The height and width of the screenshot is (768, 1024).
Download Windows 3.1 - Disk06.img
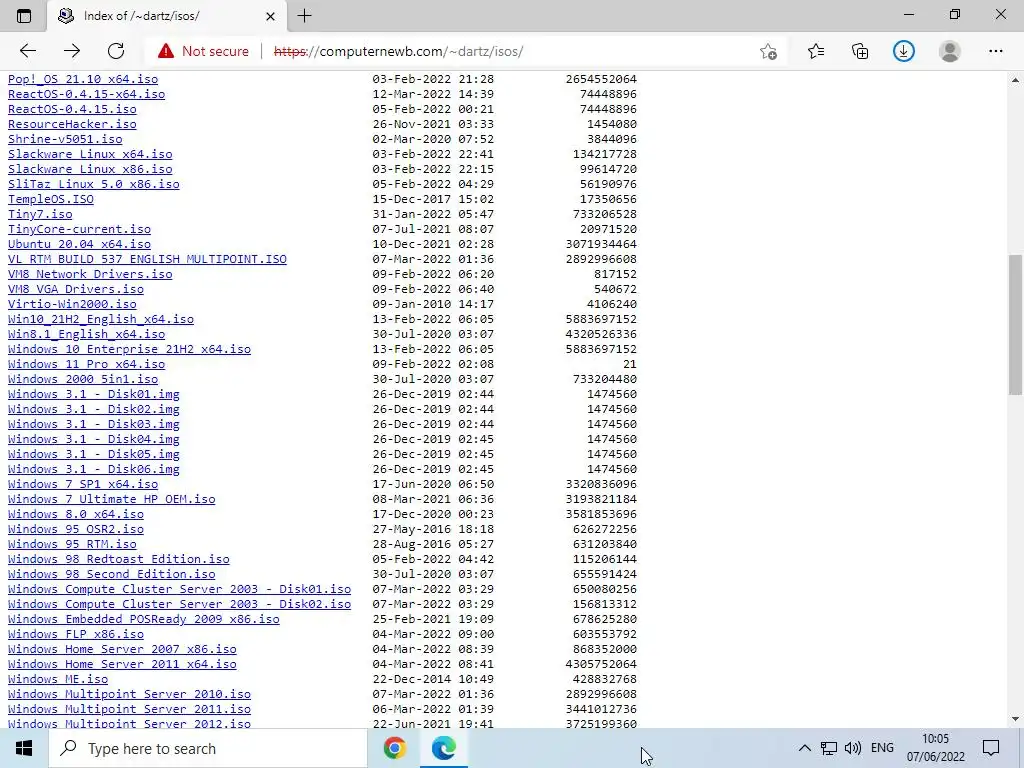[x=93, y=470]
